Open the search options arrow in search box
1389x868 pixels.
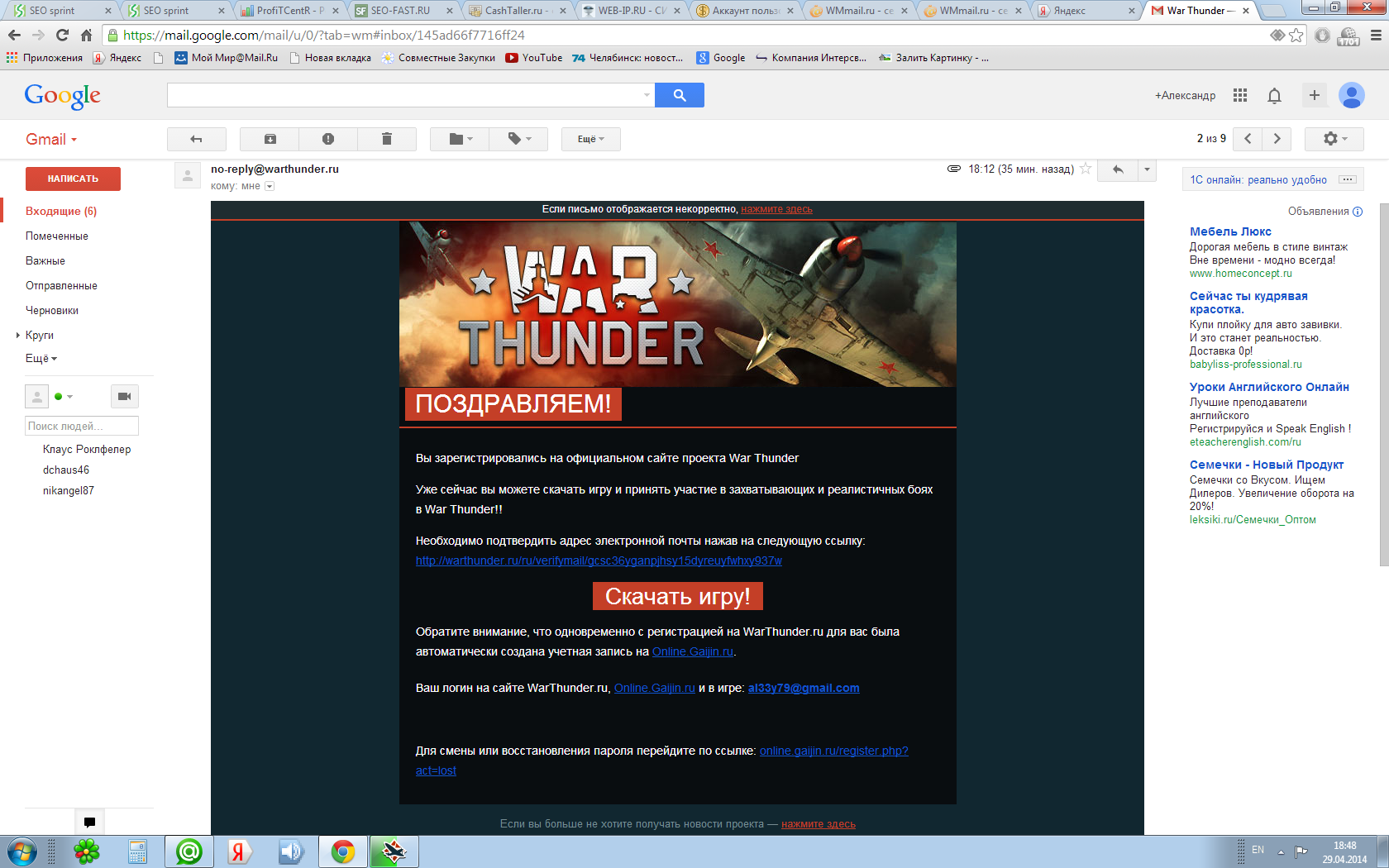pyautogui.click(x=647, y=95)
